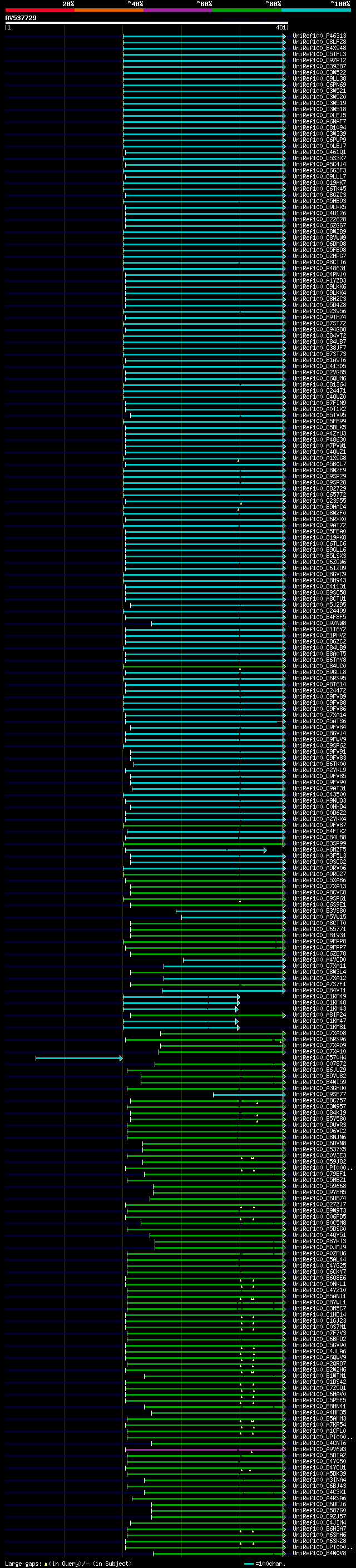The height and width of the screenshot is (1568, 356).
Task: Pick the UniRef100_C6HAV0 entry
Action: click(x=319, y=1394)
